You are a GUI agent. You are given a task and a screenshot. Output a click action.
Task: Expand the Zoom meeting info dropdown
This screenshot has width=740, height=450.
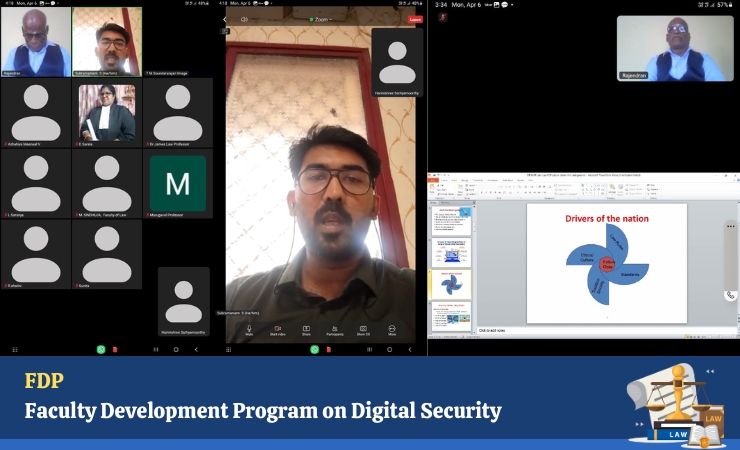322,19
